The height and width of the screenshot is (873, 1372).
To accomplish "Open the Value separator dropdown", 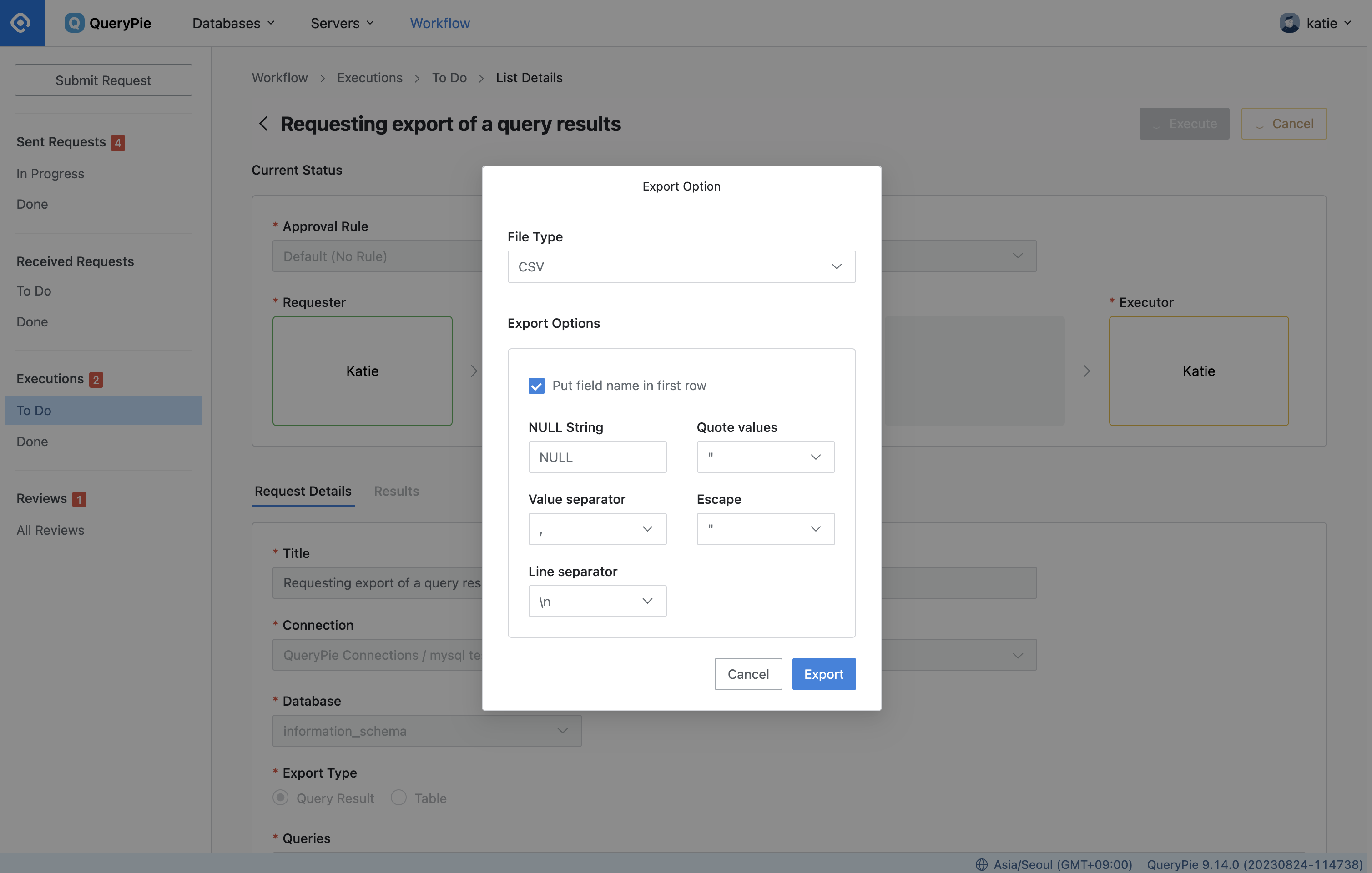I will [597, 528].
